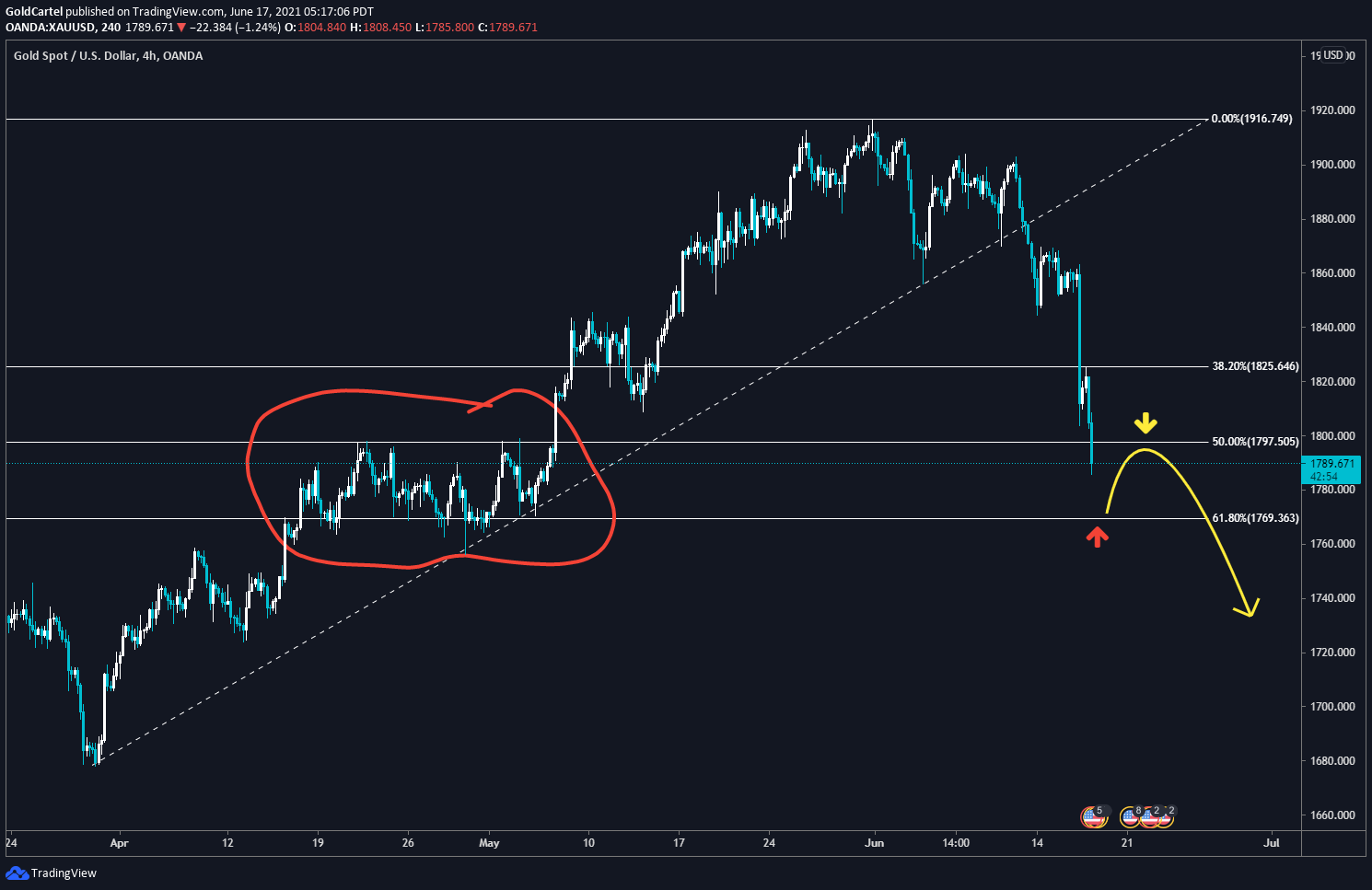Click the May label on the time axis
Viewport: 1372px width, 890px height.
(x=489, y=843)
